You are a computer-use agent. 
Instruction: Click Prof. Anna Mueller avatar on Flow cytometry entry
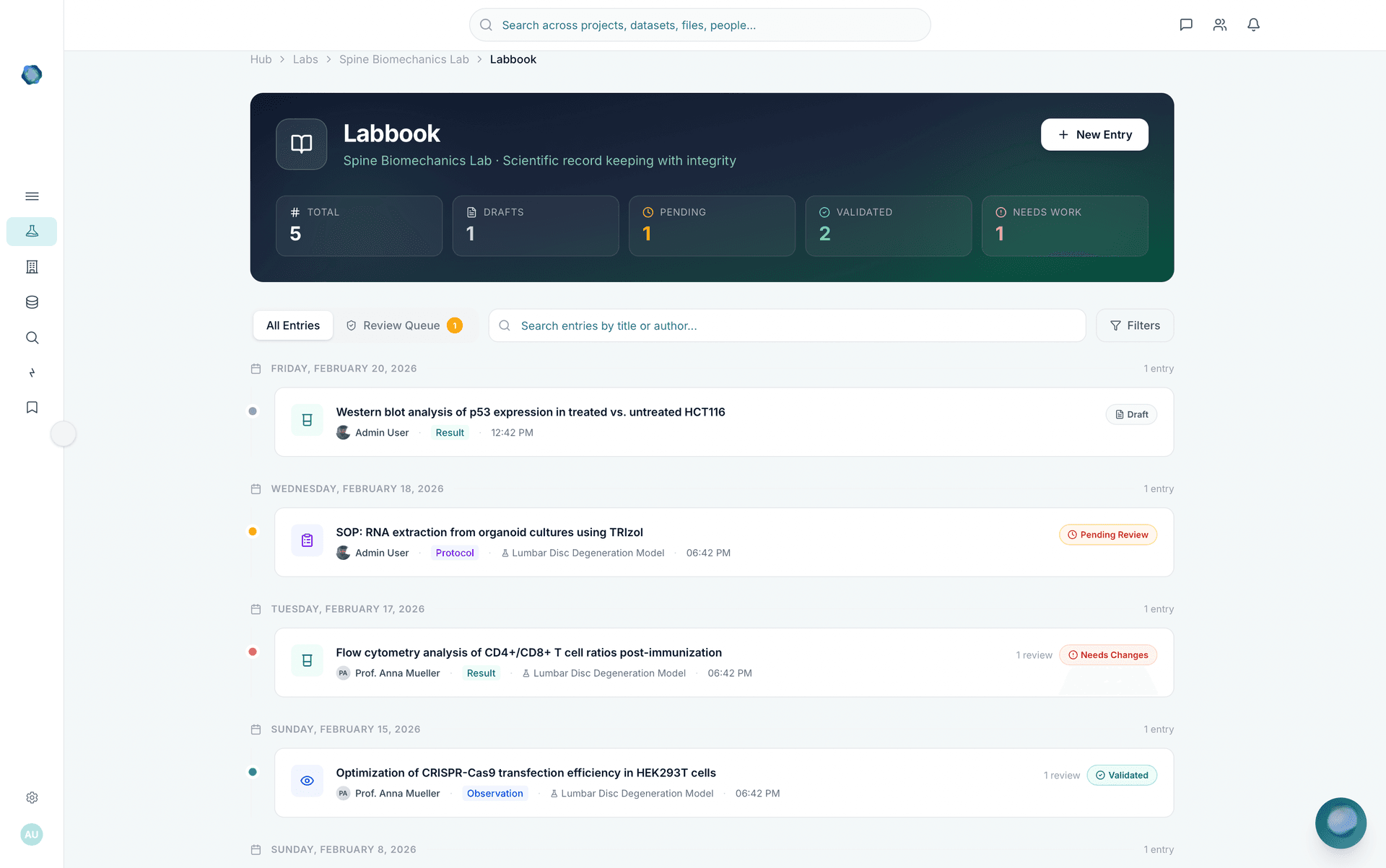pyautogui.click(x=344, y=673)
